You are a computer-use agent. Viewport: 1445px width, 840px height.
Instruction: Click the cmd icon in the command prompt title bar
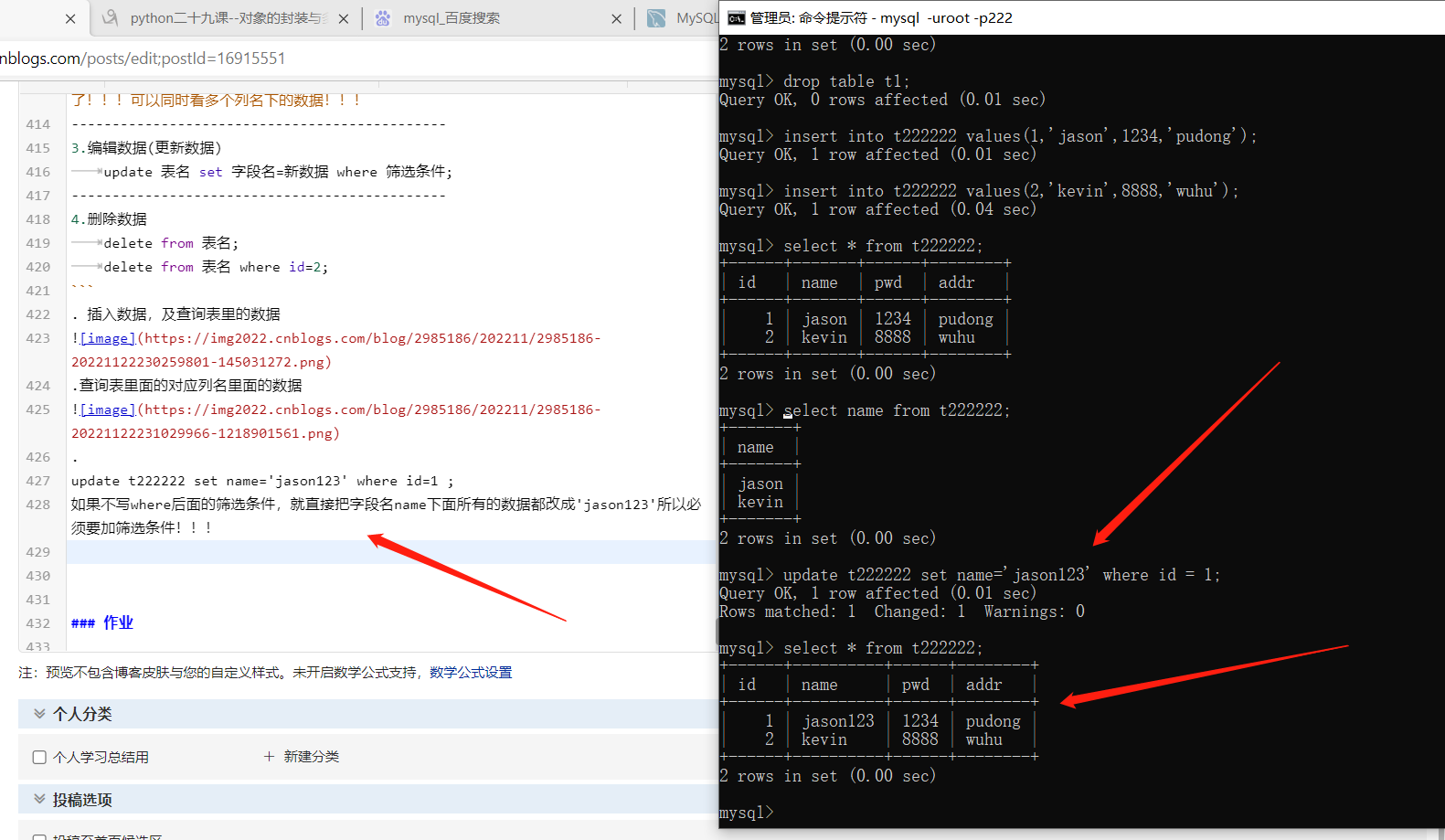736,18
